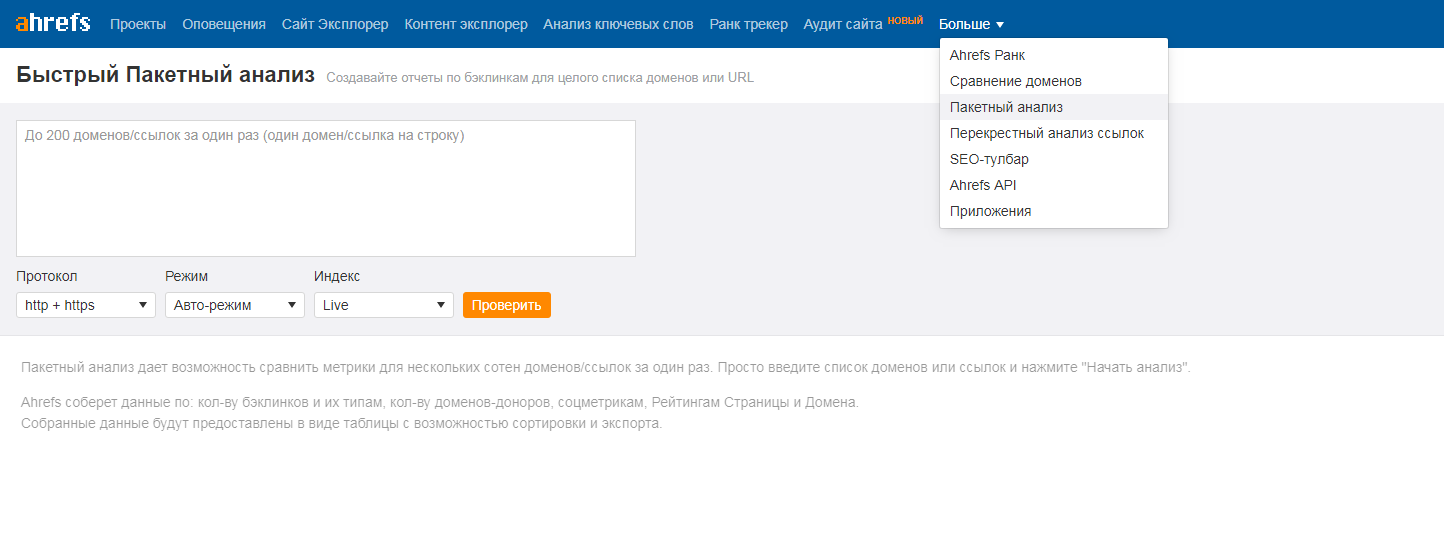Click the line 'Собранные данные будут предоставлены'
Screen dimensions: 1444x545
342,423
